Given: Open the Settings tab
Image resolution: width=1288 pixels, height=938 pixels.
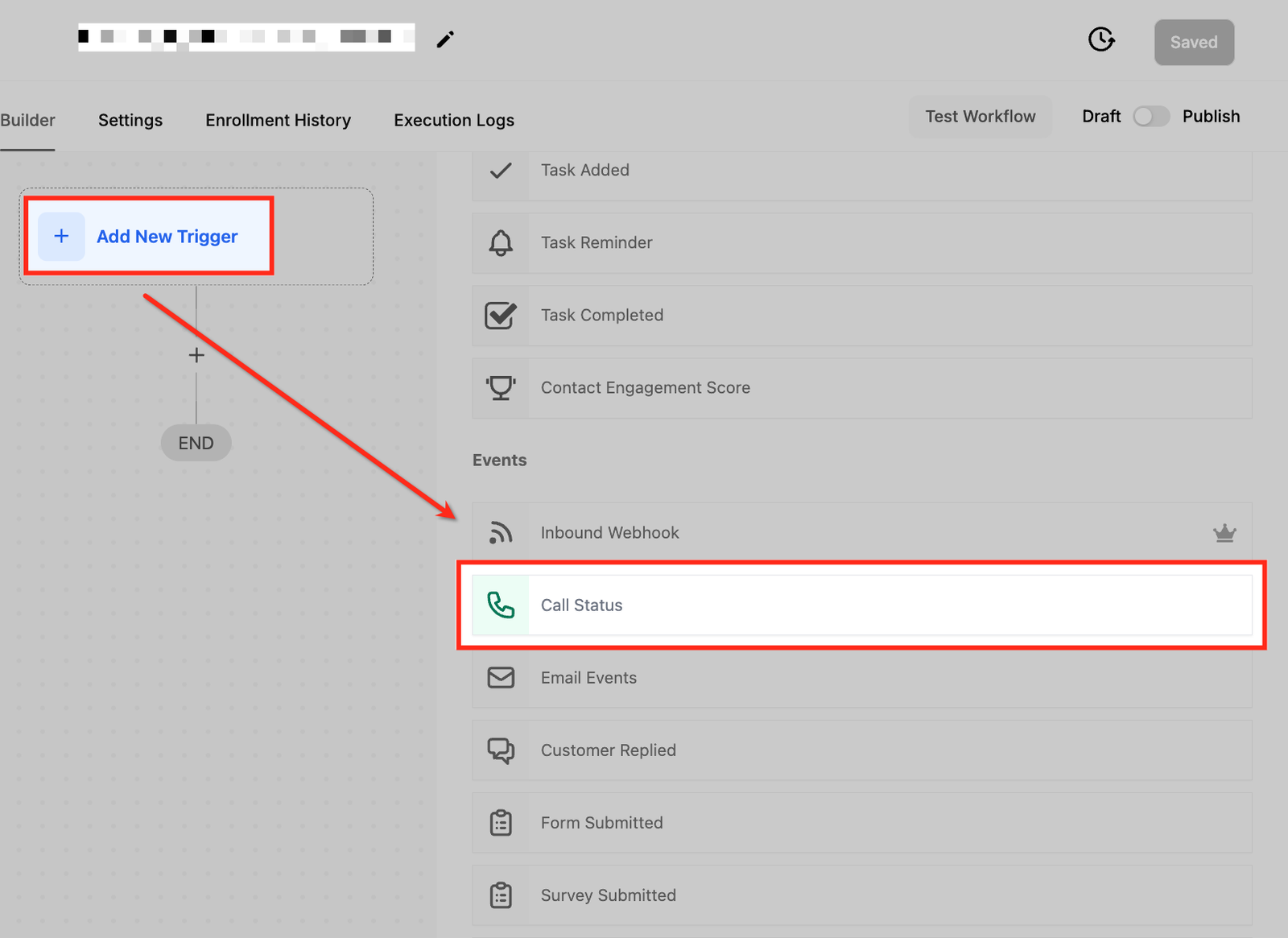Looking at the screenshot, I should pos(130,120).
